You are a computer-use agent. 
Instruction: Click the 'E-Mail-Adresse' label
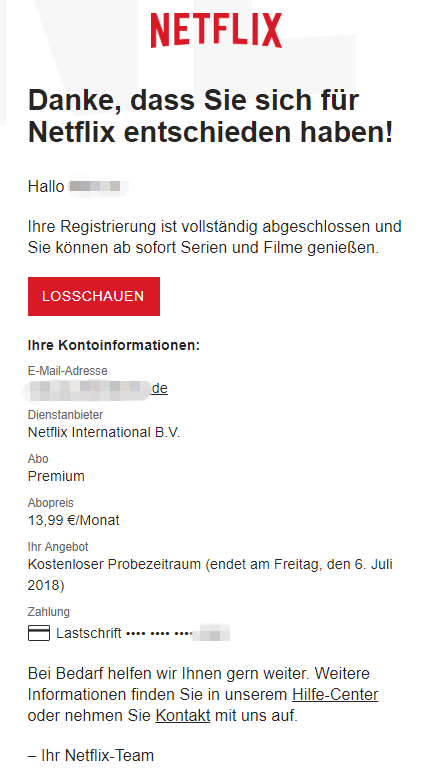[68, 371]
